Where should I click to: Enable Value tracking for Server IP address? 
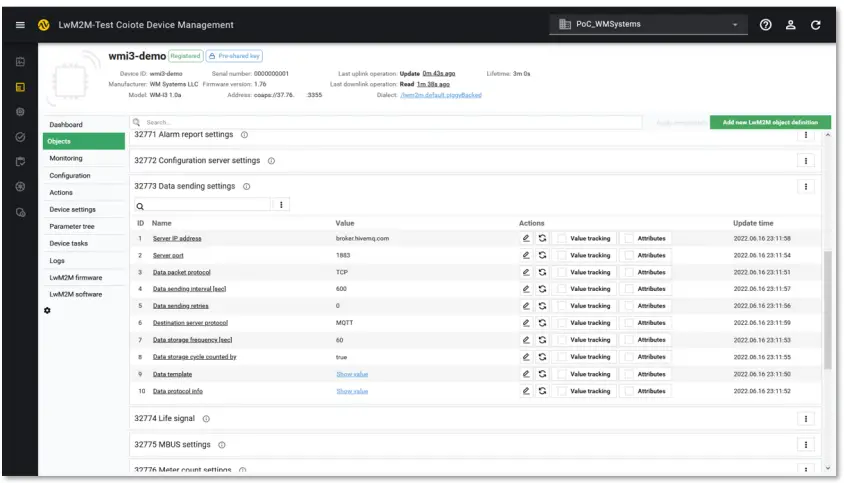point(562,238)
